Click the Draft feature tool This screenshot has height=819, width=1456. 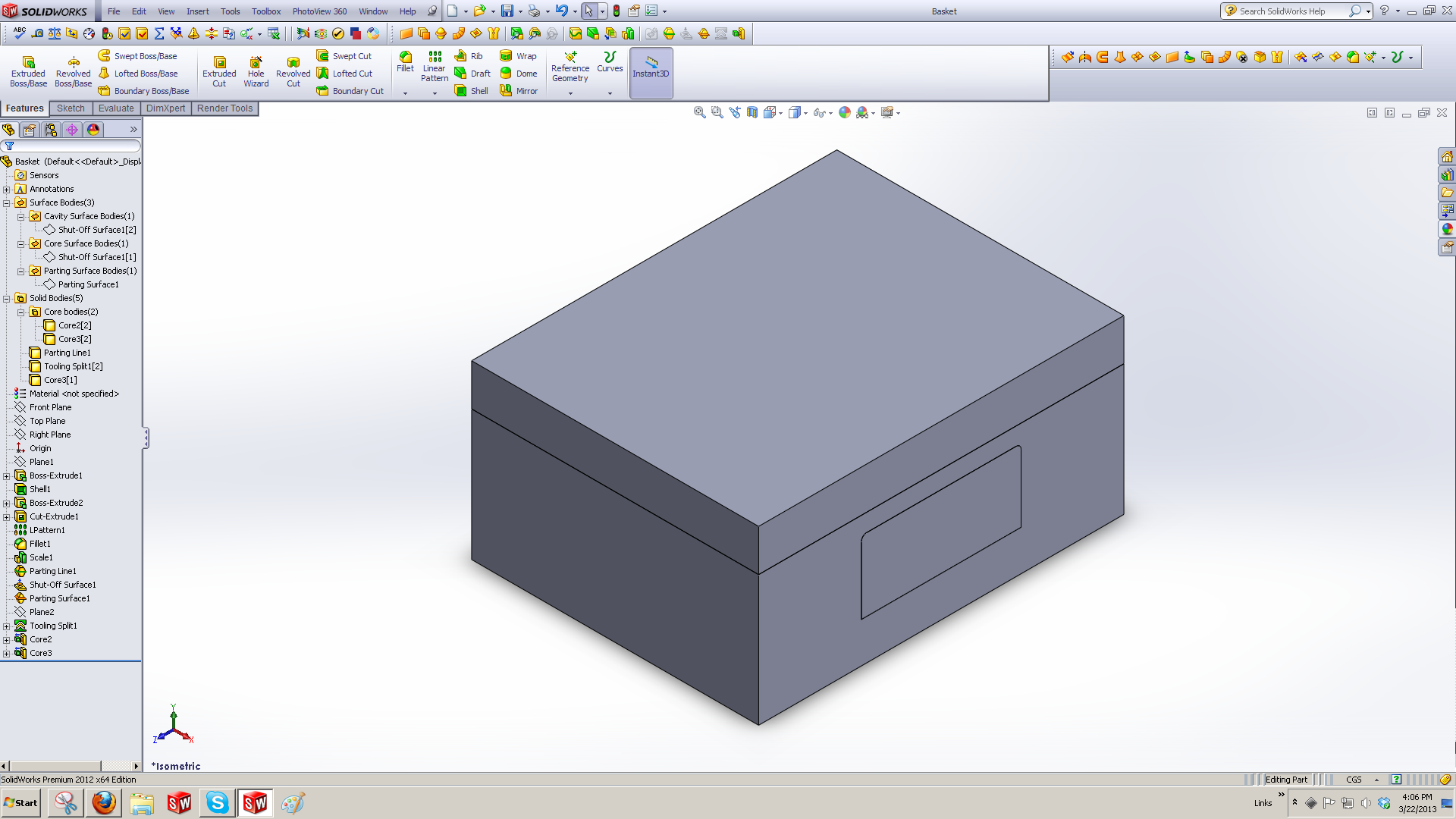point(472,74)
